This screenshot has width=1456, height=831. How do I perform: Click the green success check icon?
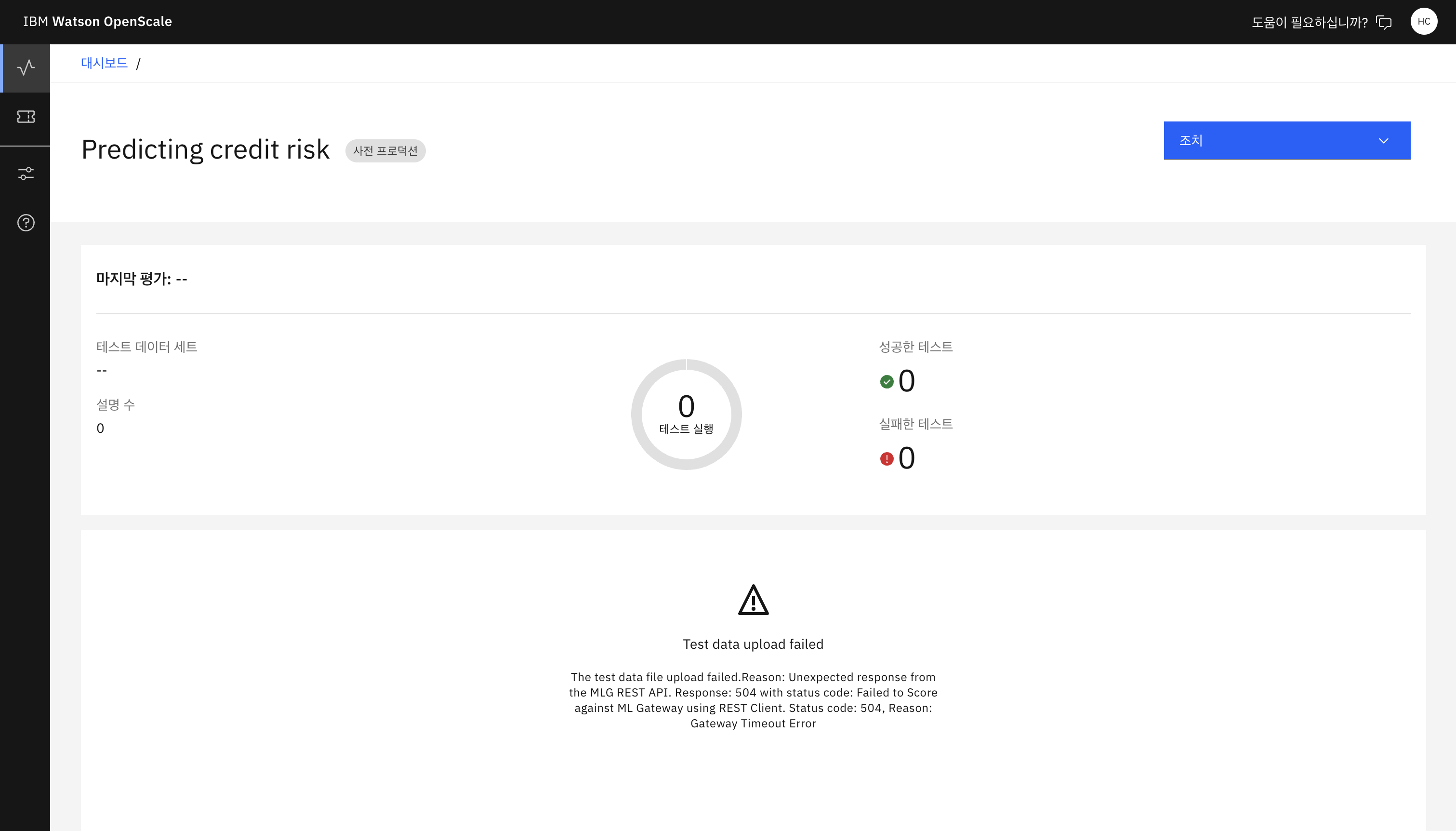[886, 382]
